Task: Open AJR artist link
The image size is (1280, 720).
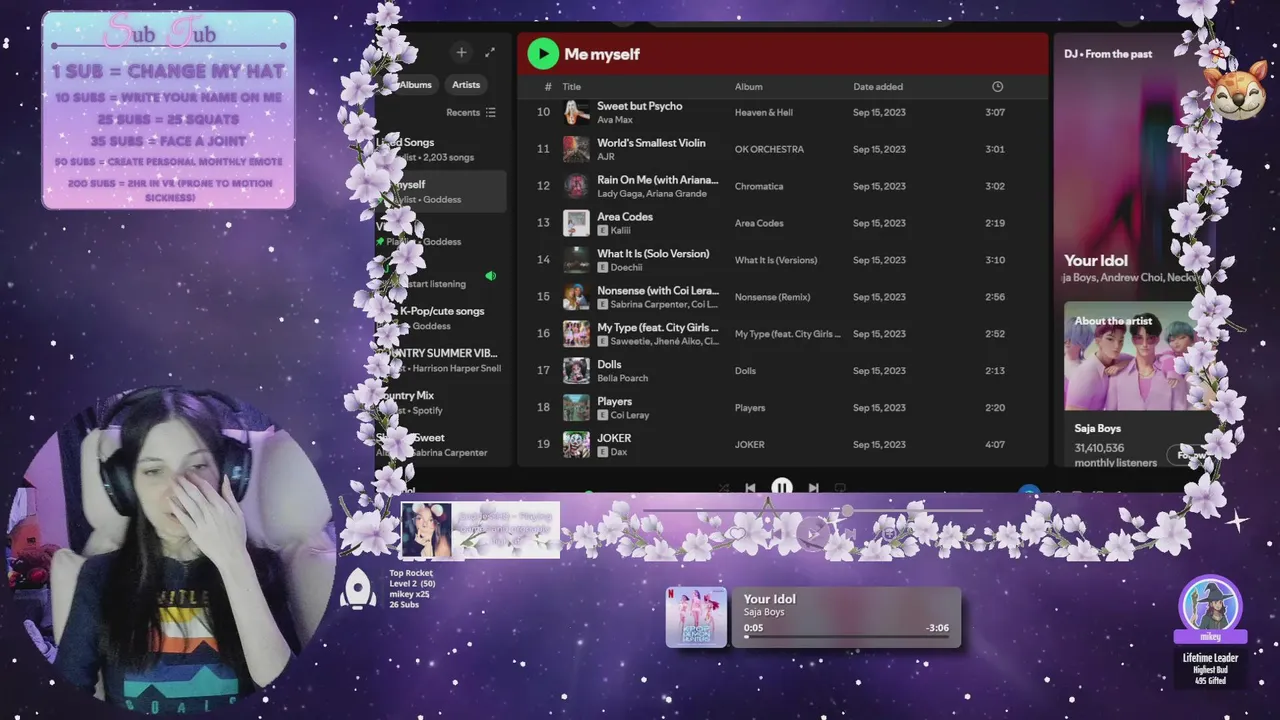Action: pos(606,157)
